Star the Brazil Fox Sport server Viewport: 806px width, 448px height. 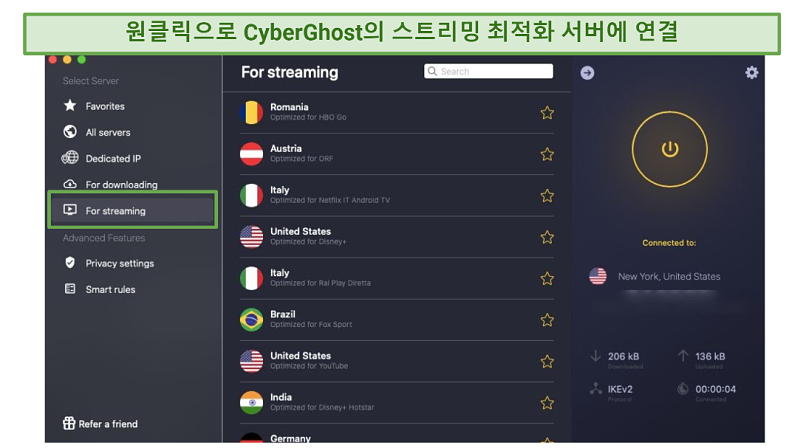[x=547, y=320]
